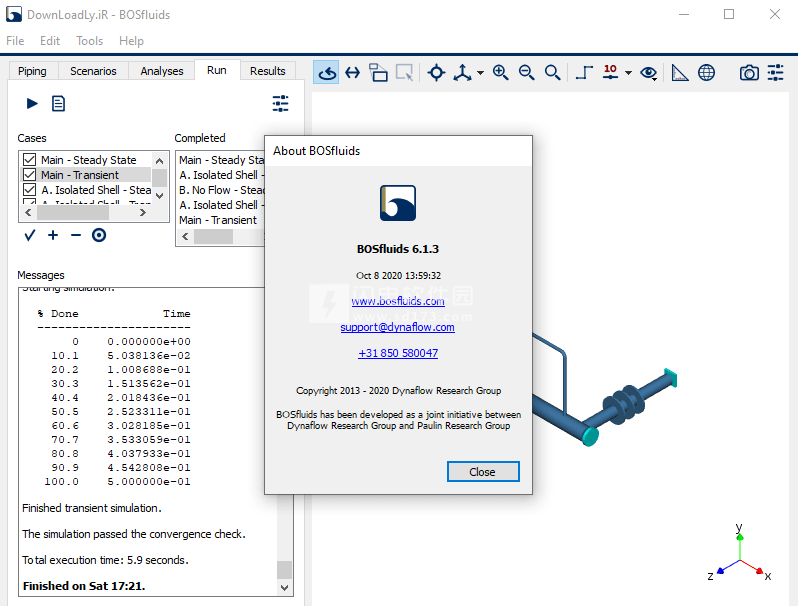Open the run options sliders icon
This screenshot has height=606, width=798.
280,103
